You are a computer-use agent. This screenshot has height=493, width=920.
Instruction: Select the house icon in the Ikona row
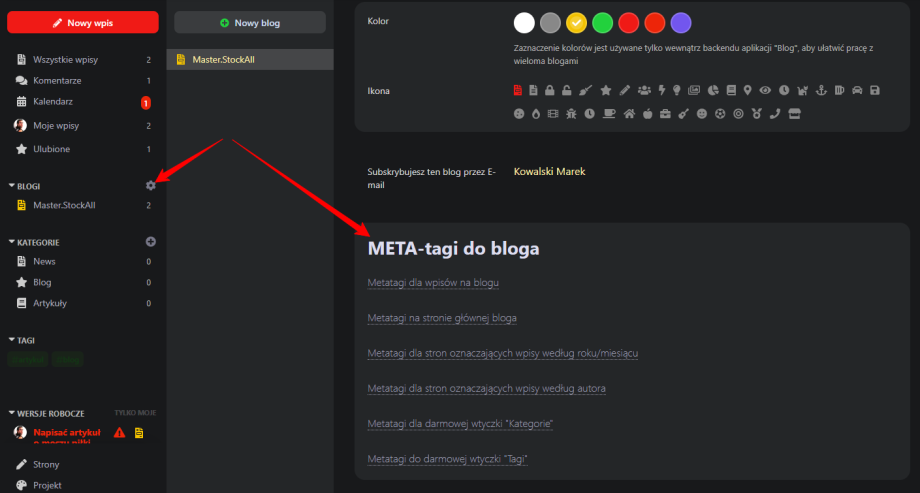629,114
